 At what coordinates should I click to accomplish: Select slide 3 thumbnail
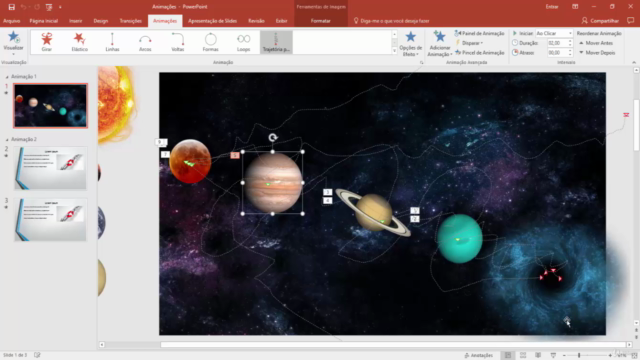pos(51,220)
